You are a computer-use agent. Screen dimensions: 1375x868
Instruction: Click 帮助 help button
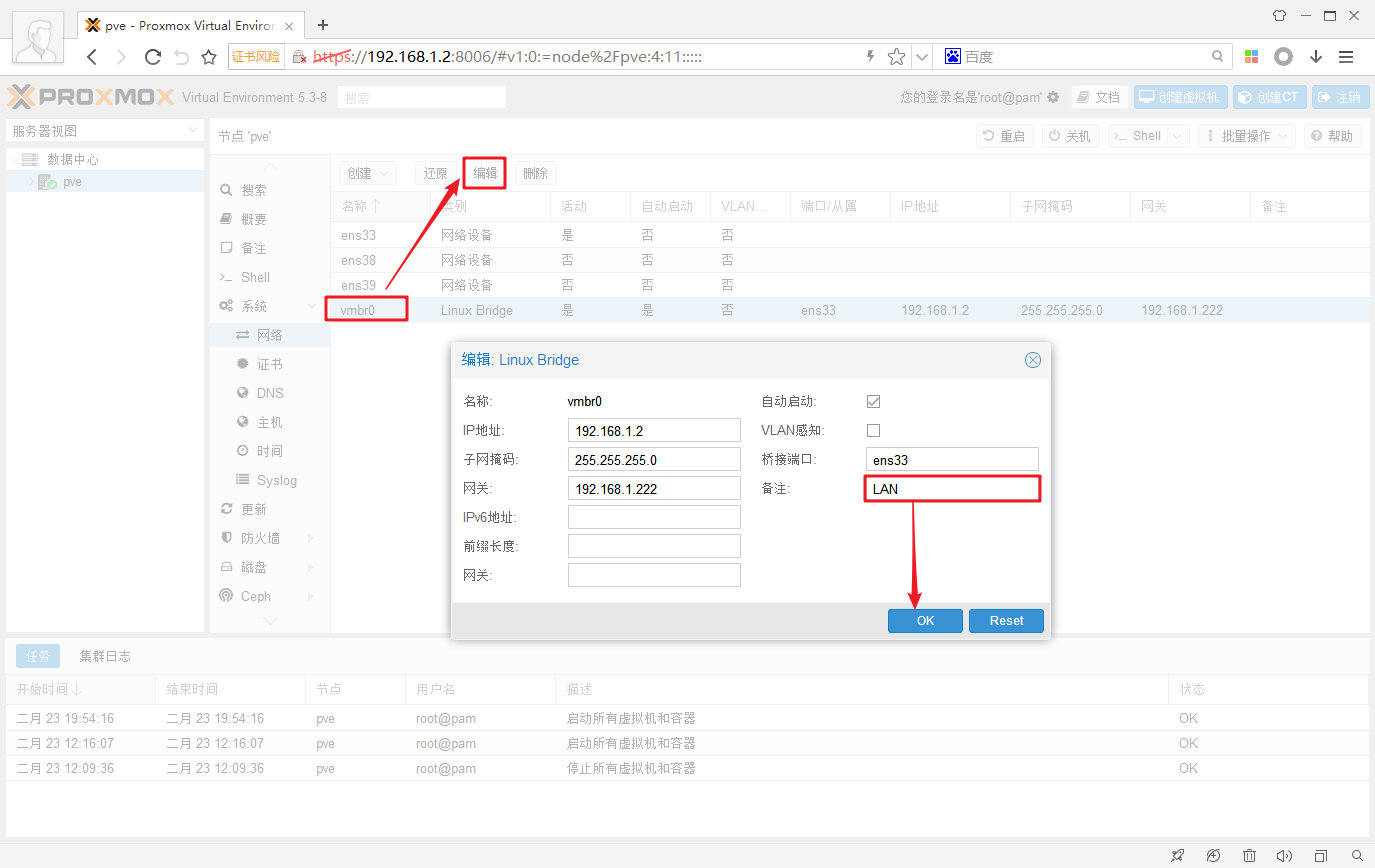click(1332, 136)
